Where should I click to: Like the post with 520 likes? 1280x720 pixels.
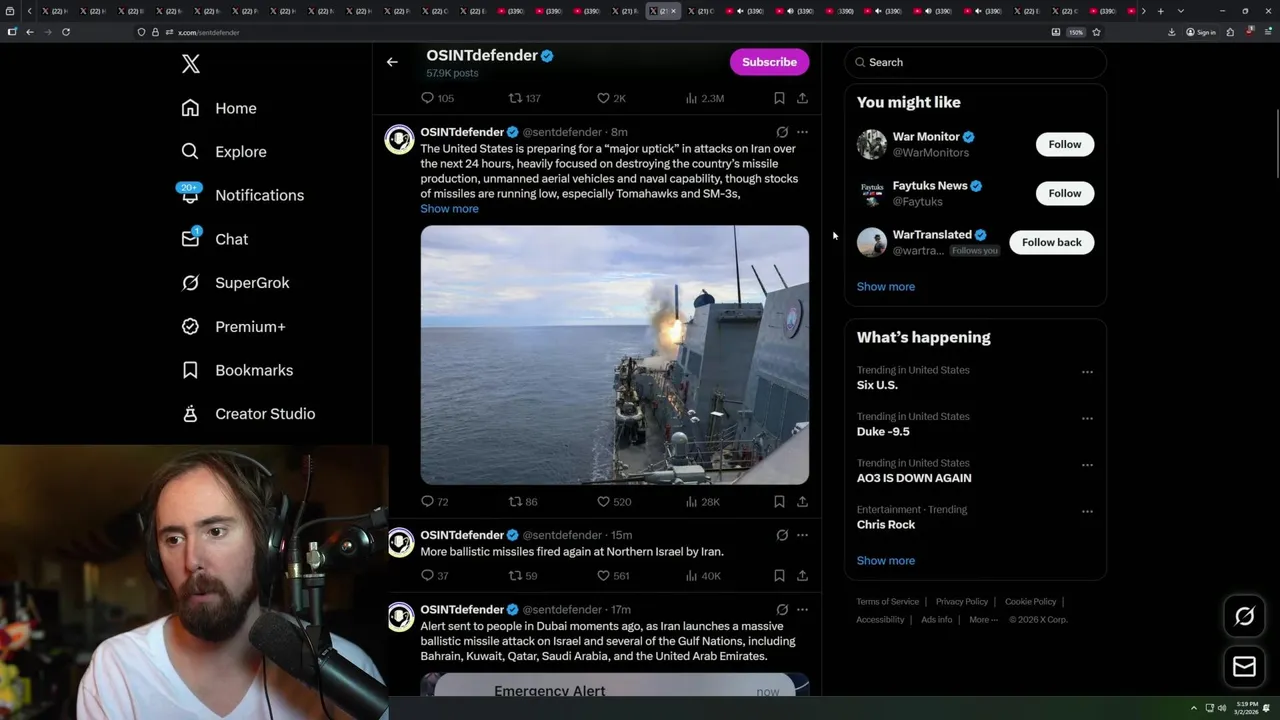click(x=614, y=502)
